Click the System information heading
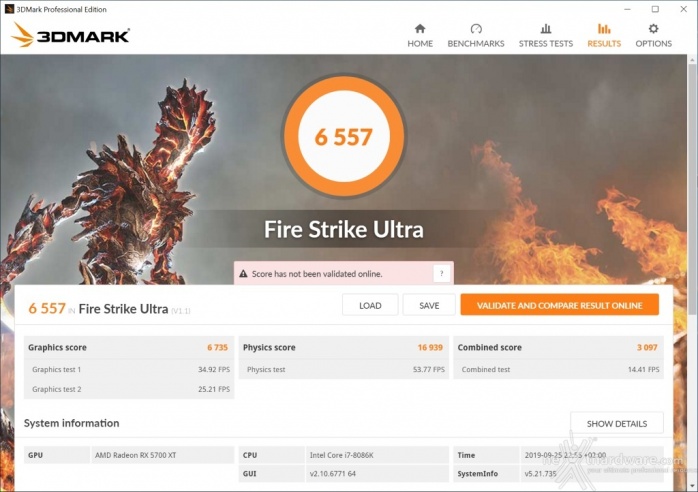The width and height of the screenshot is (698, 492). point(71,423)
